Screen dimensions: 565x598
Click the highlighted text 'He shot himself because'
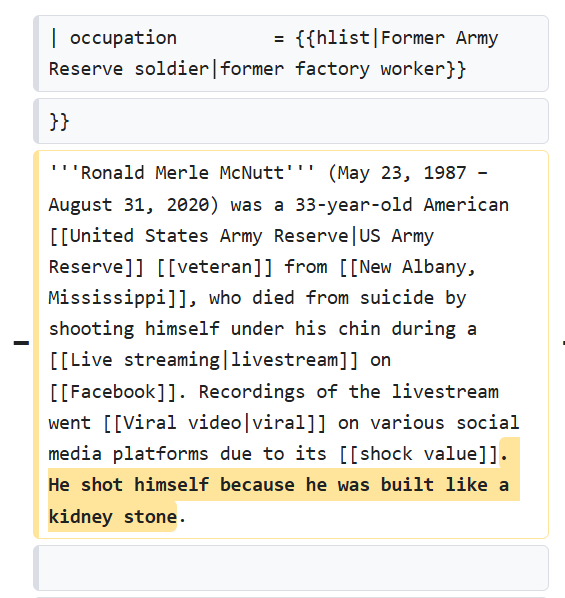171,485
